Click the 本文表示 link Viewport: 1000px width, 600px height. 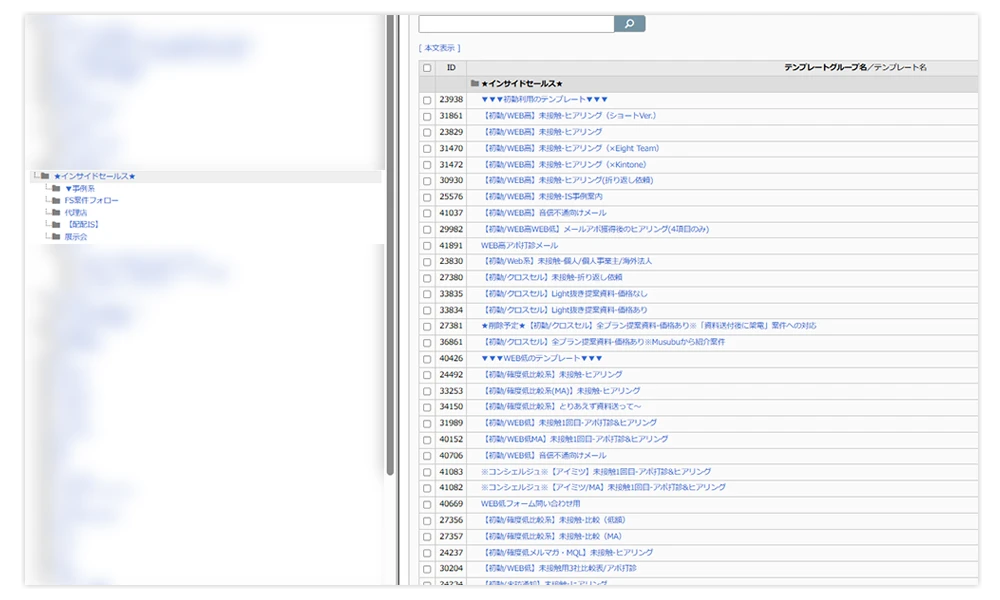440,48
